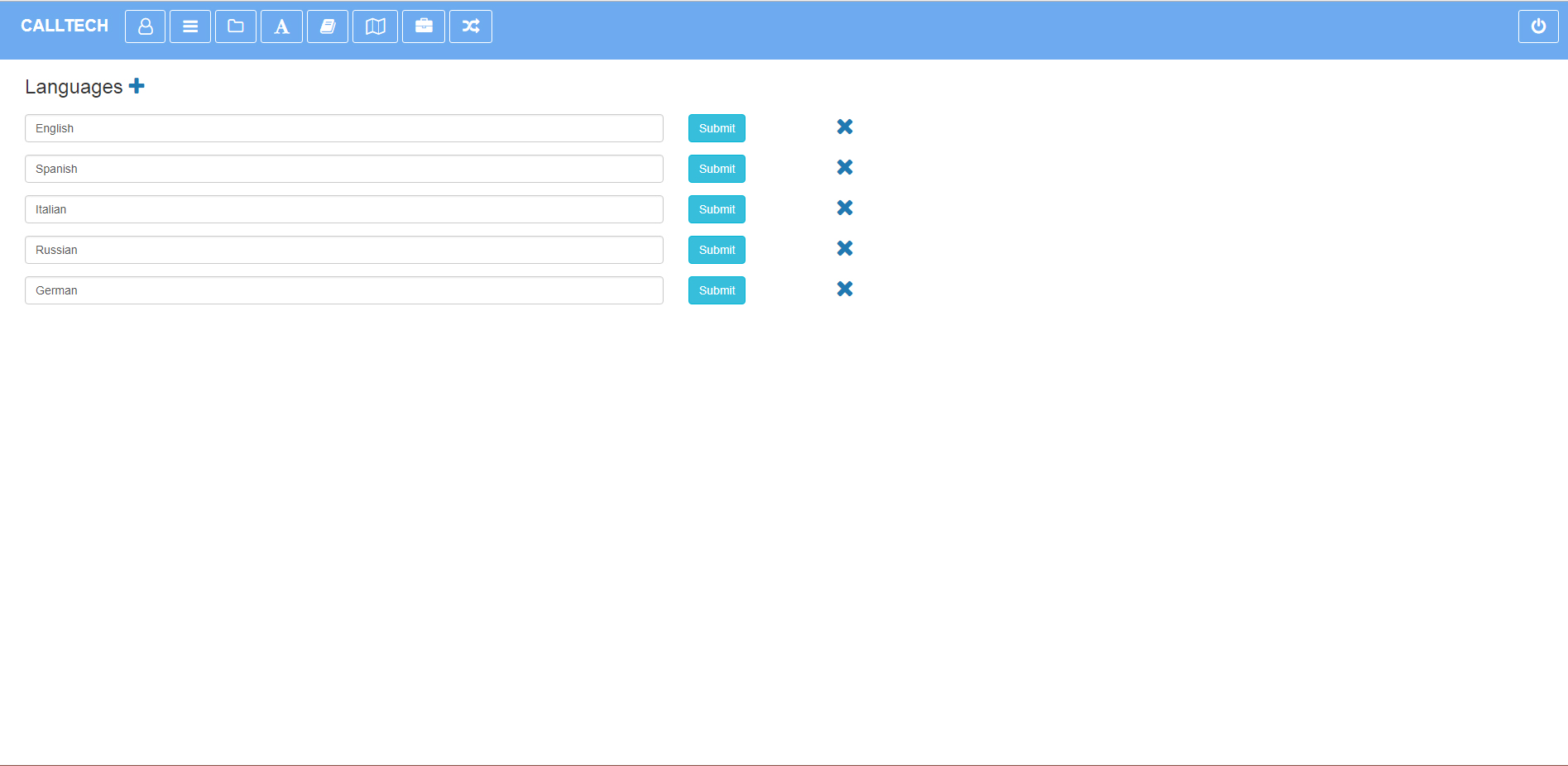This screenshot has width=1568, height=766.
Task: Open the user profile icon in navbar
Action: 145,26
